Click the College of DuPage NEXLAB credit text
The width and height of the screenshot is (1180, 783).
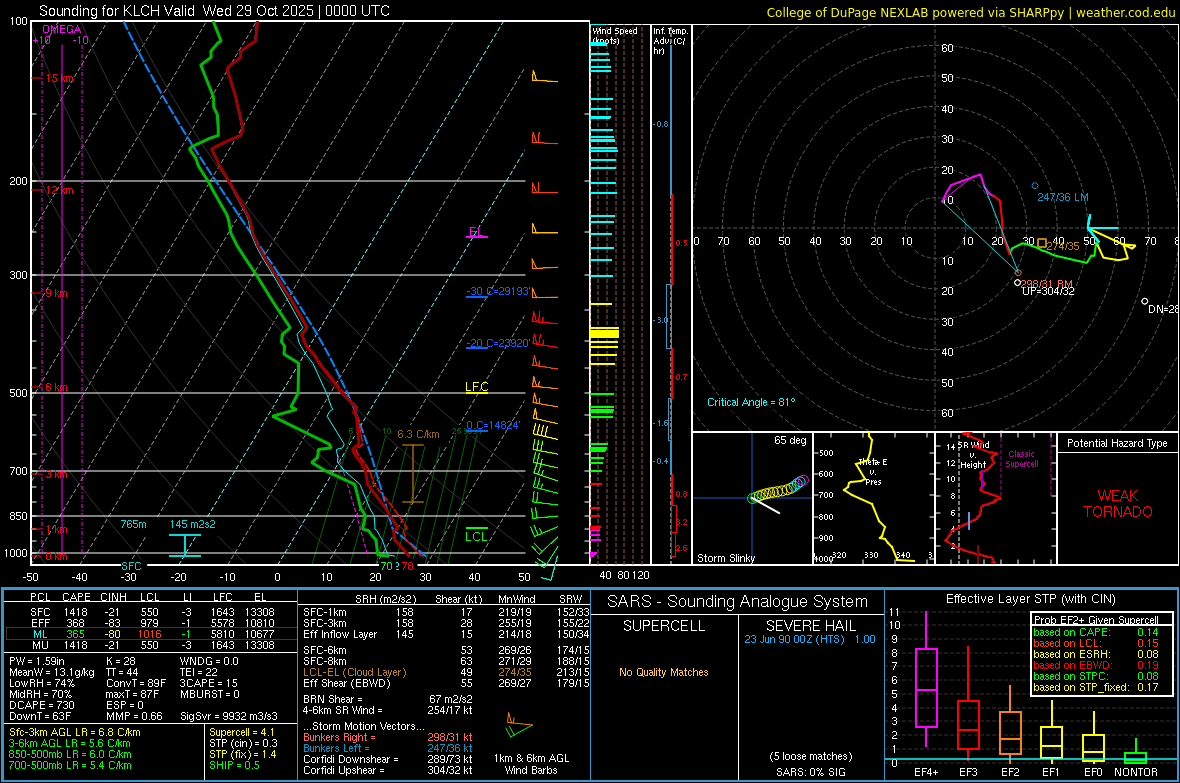pyautogui.click(x=971, y=12)
